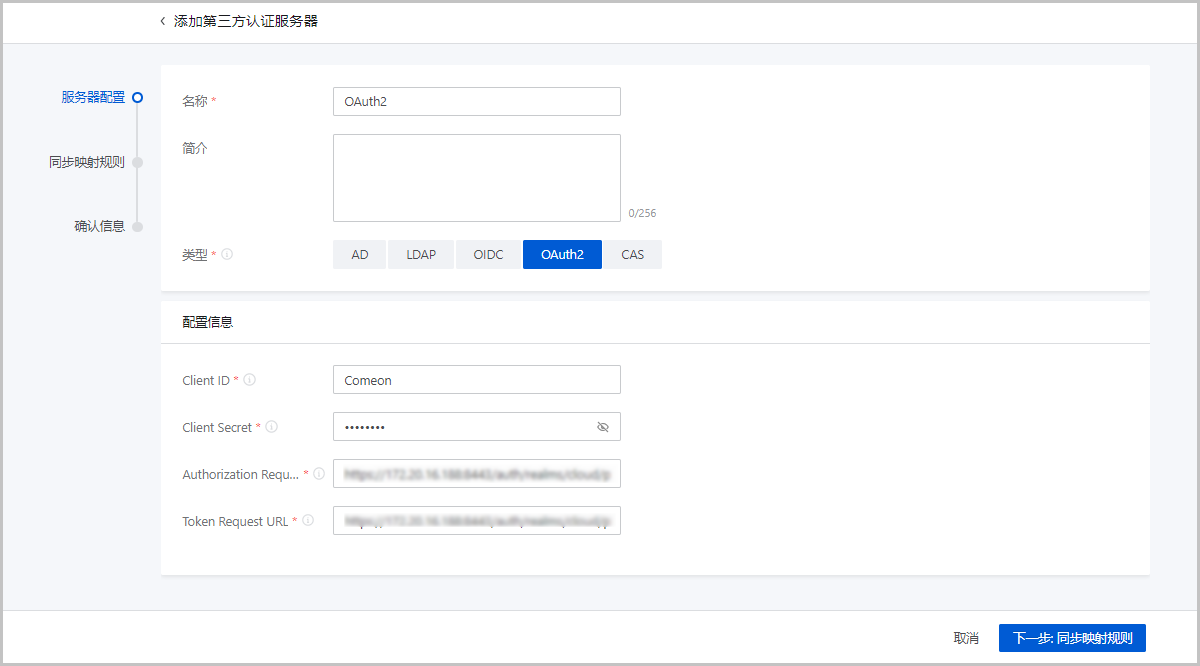Click the Token Request URL info icon

tap(308, 521)
